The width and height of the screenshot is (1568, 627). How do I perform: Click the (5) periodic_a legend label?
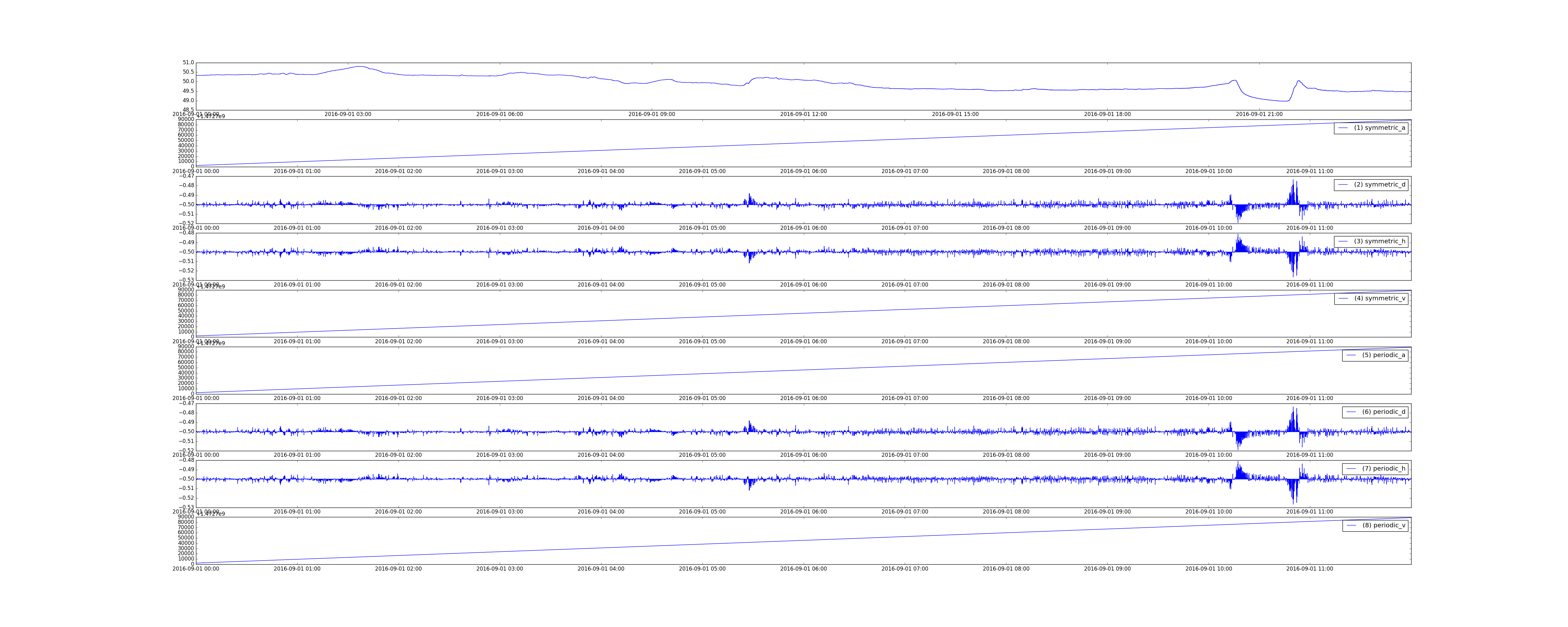click(1384, 355)
